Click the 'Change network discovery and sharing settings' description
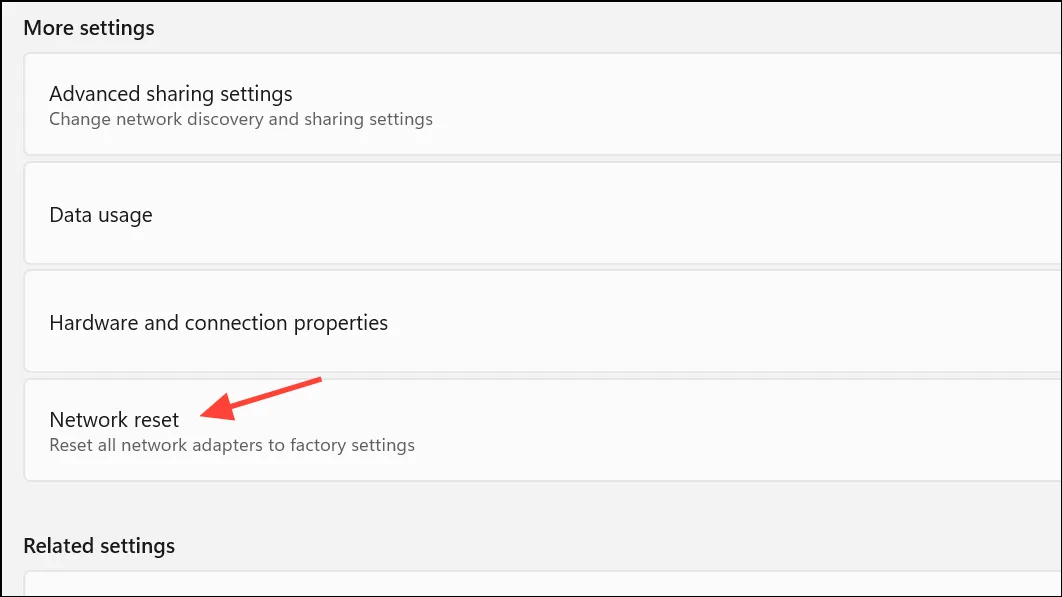The image size is (1062, 597). [240, 119]
